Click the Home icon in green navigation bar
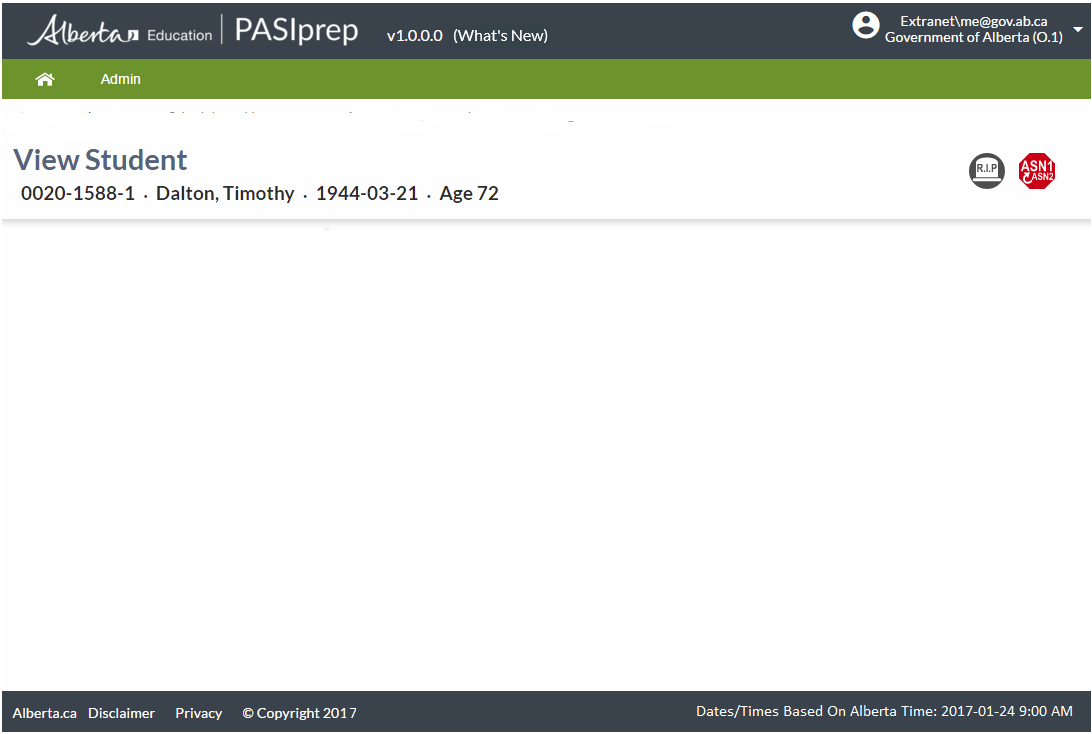Screen dimensions: 1092x734 45,79
